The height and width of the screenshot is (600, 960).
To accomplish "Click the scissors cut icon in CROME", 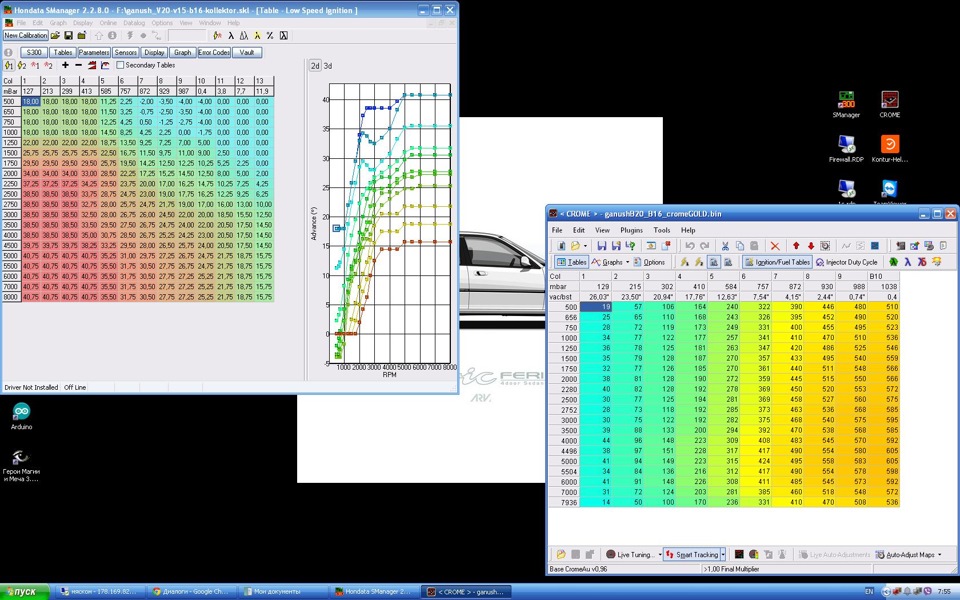I will (725, 246).
